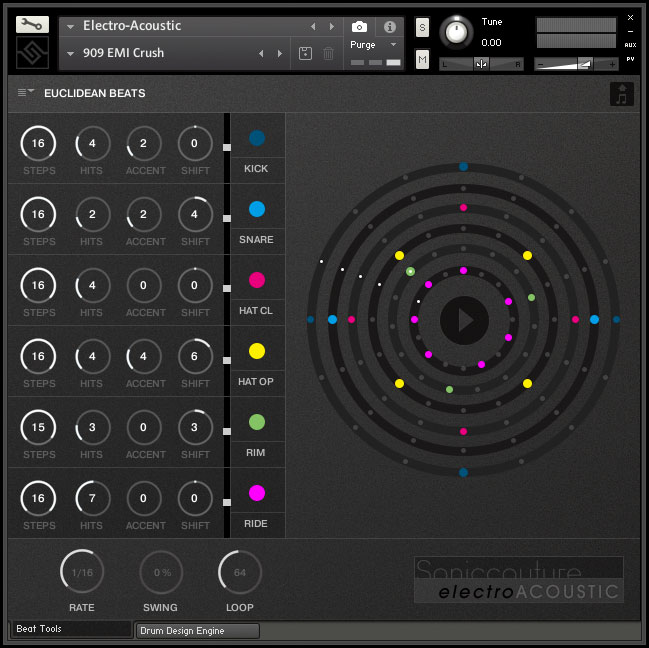649x648 pixels.
Task: Go to previous instrument for Electro-Acoustic
Action: click(313, 26)
